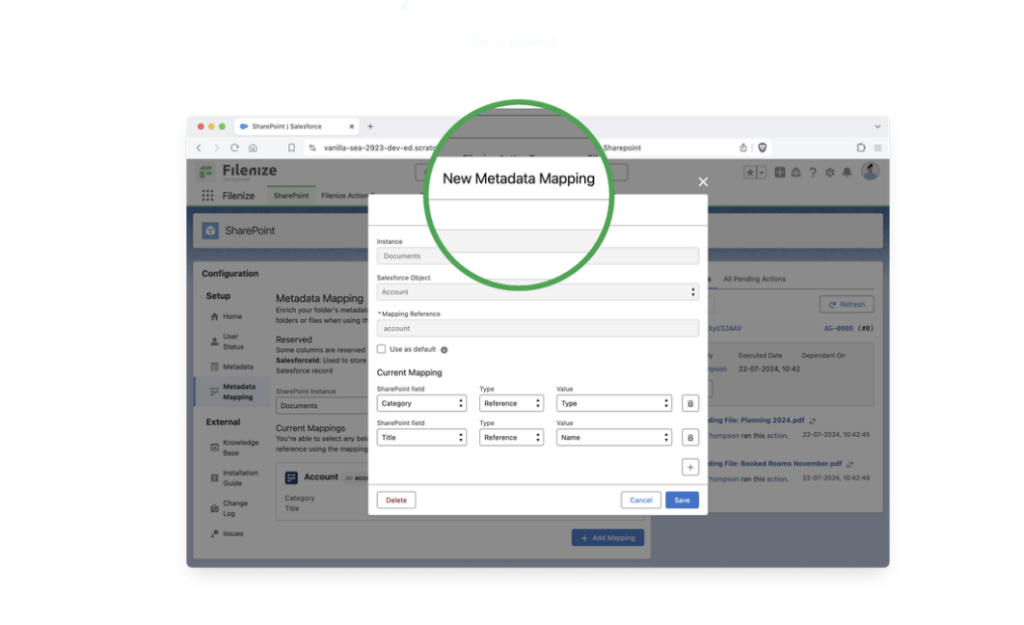The height and width of the screenshot is (625, 1024).
Task: Add a new mapping row with plus icon
Action: (690, 467)
